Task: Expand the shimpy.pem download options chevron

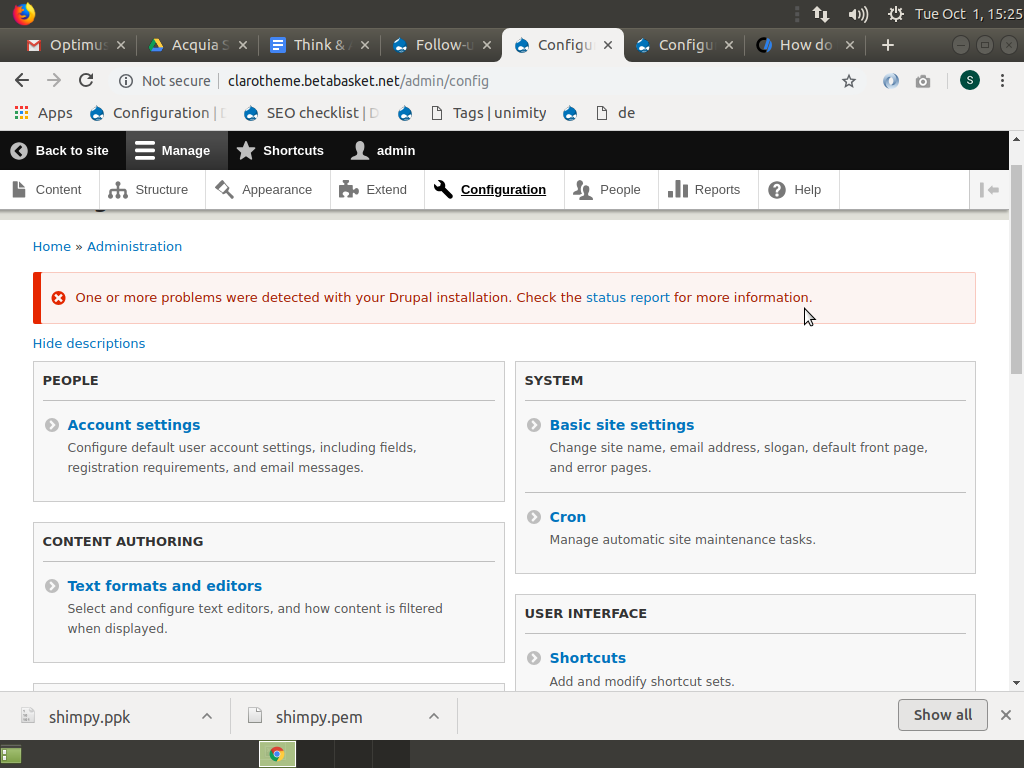Action: (x=433, y=716)
